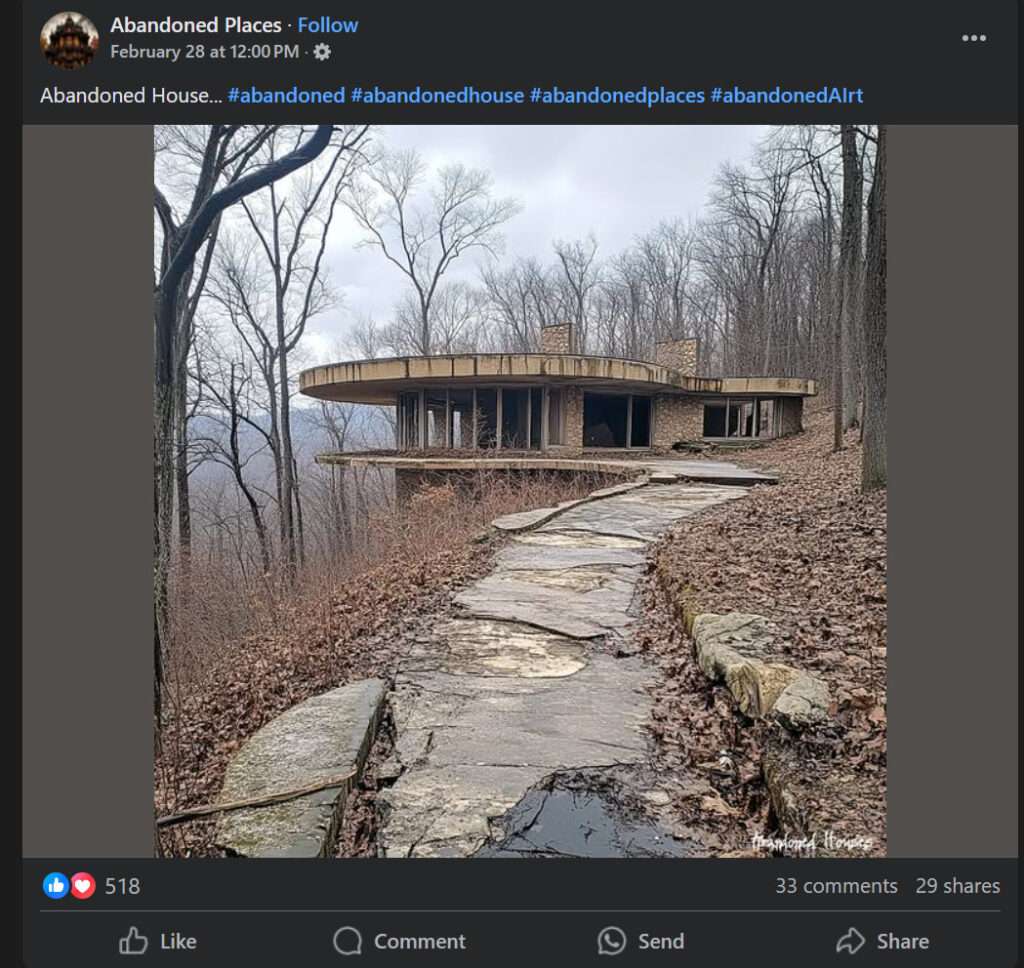Open the abandoned house photo
Image resolution: width=1024 pixels, height=968 pixels.
point(520,490)
